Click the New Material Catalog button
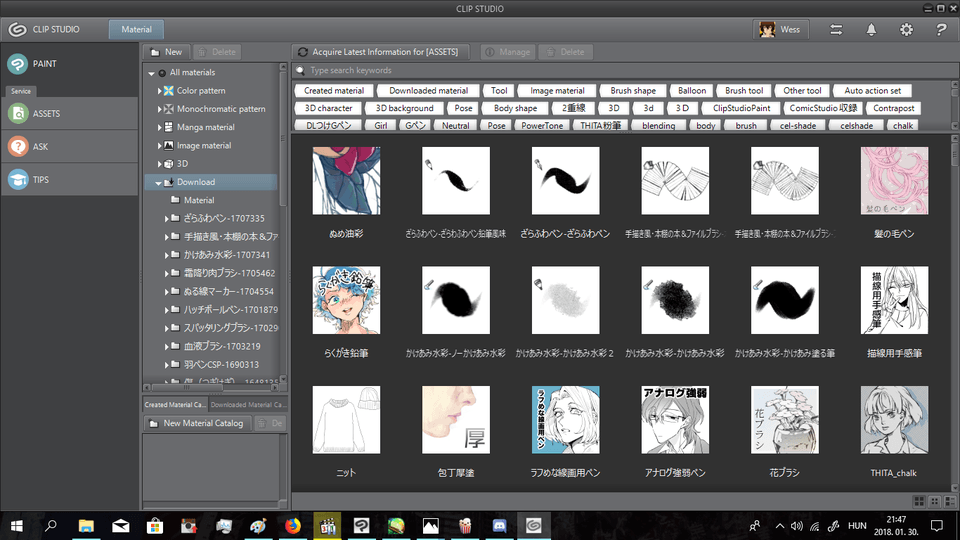 click(x=195, y=424)
